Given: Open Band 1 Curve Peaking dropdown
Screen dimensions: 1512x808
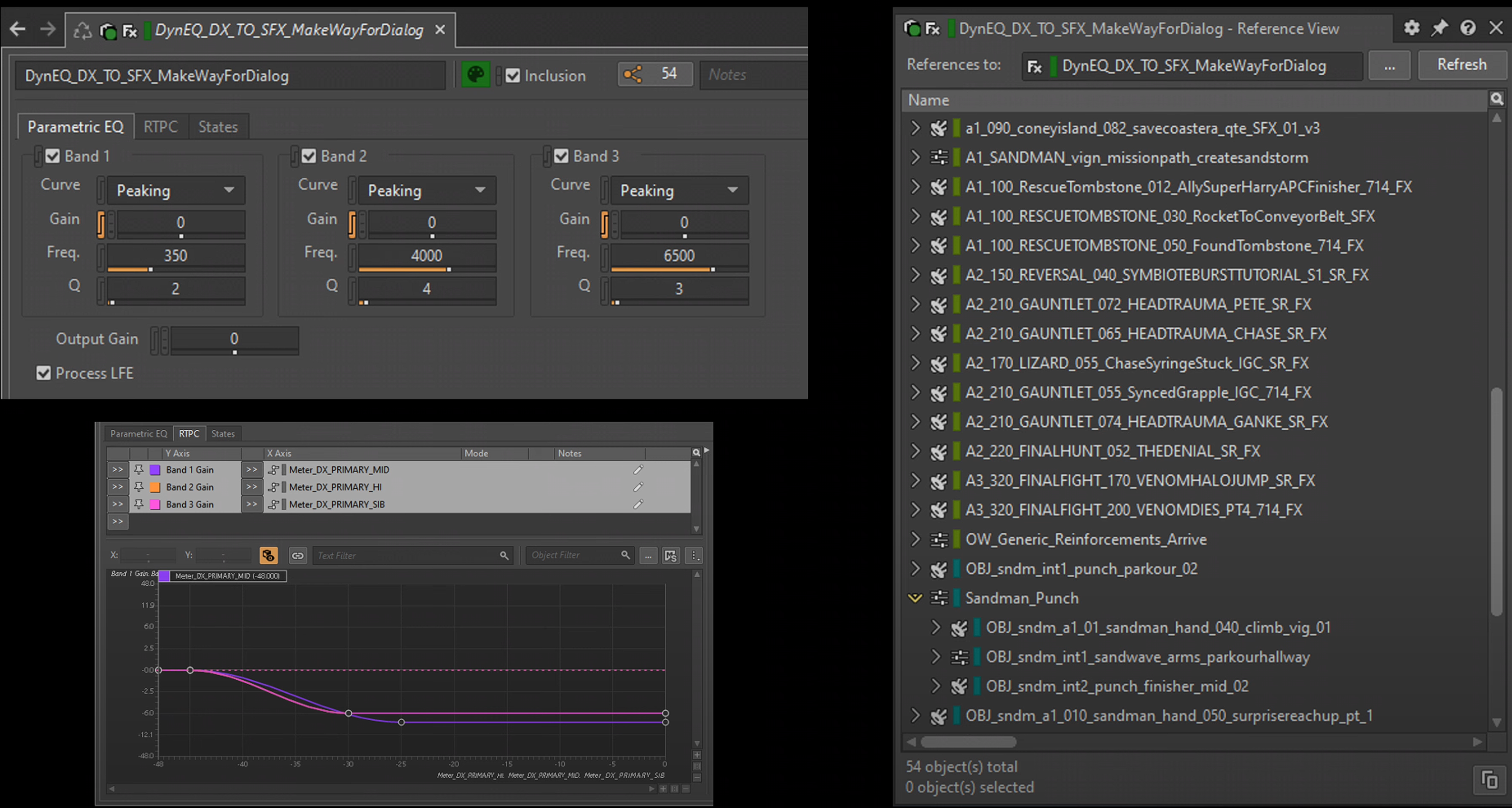Looking at the screenshot, I should pos(175,190).
